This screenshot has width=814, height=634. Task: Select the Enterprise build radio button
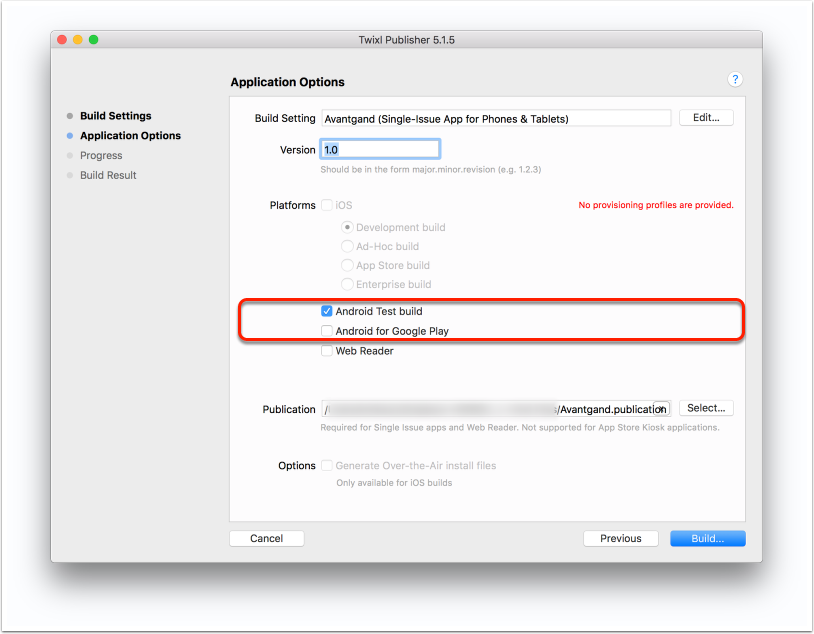pos(347,284)
